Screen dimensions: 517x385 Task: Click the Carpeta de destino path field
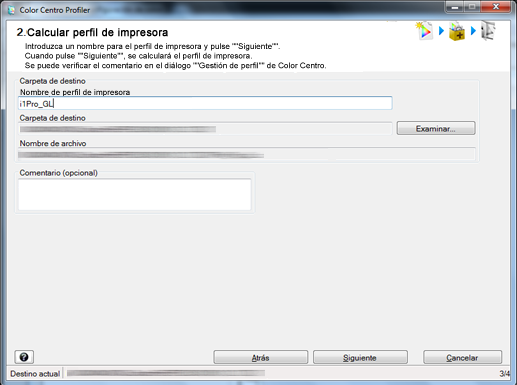coord(205,129)
